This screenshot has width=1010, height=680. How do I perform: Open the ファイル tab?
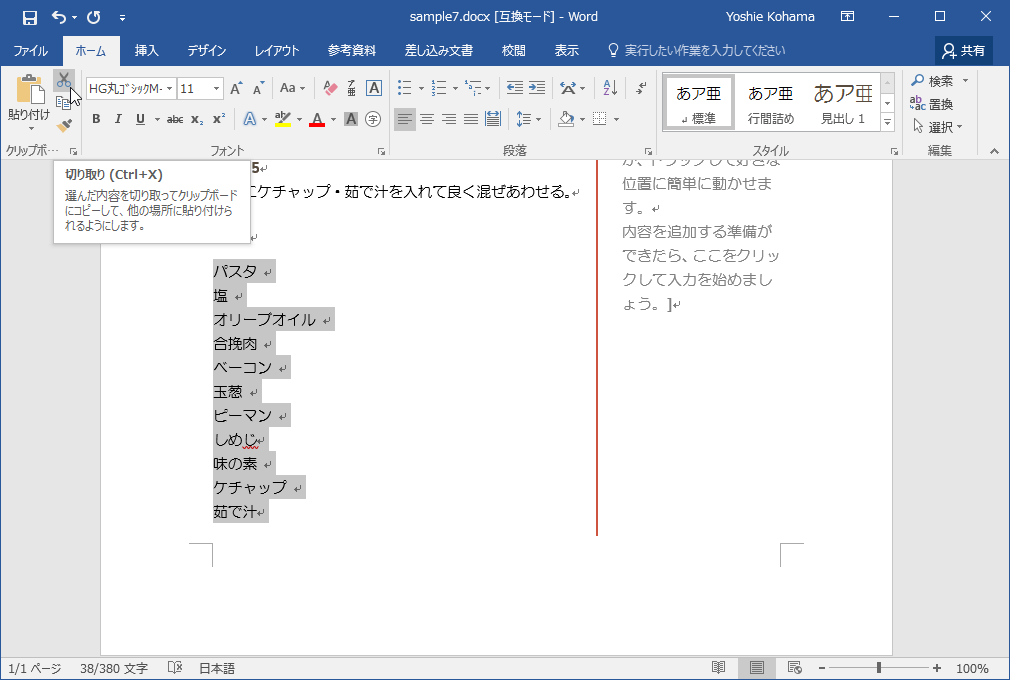pyautogui.click(x=30, y=51)
